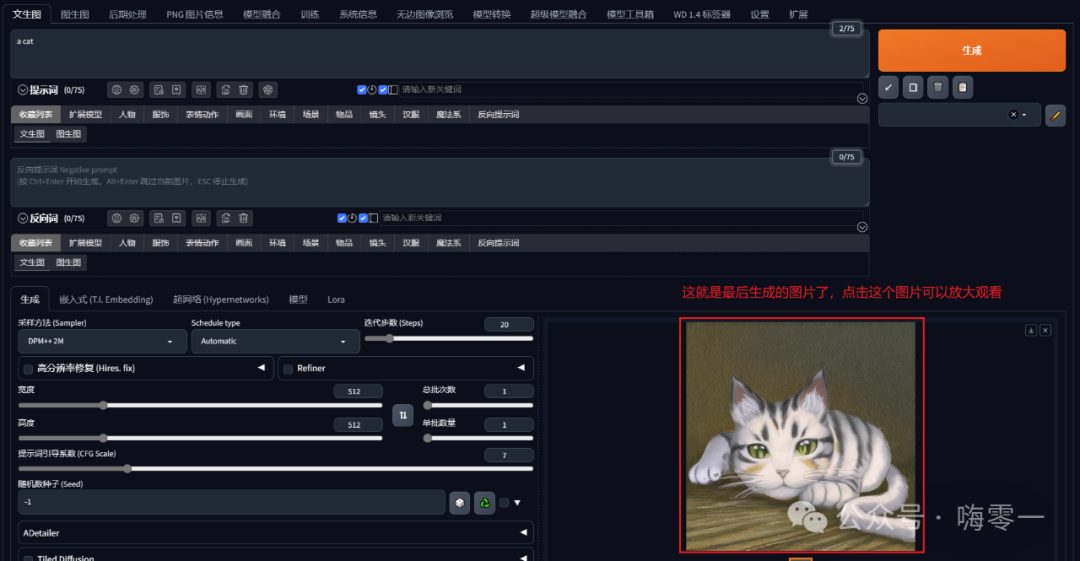Click the trash can icon under 生成
This screenshot has width=1080, height=561.
point(937,88)
